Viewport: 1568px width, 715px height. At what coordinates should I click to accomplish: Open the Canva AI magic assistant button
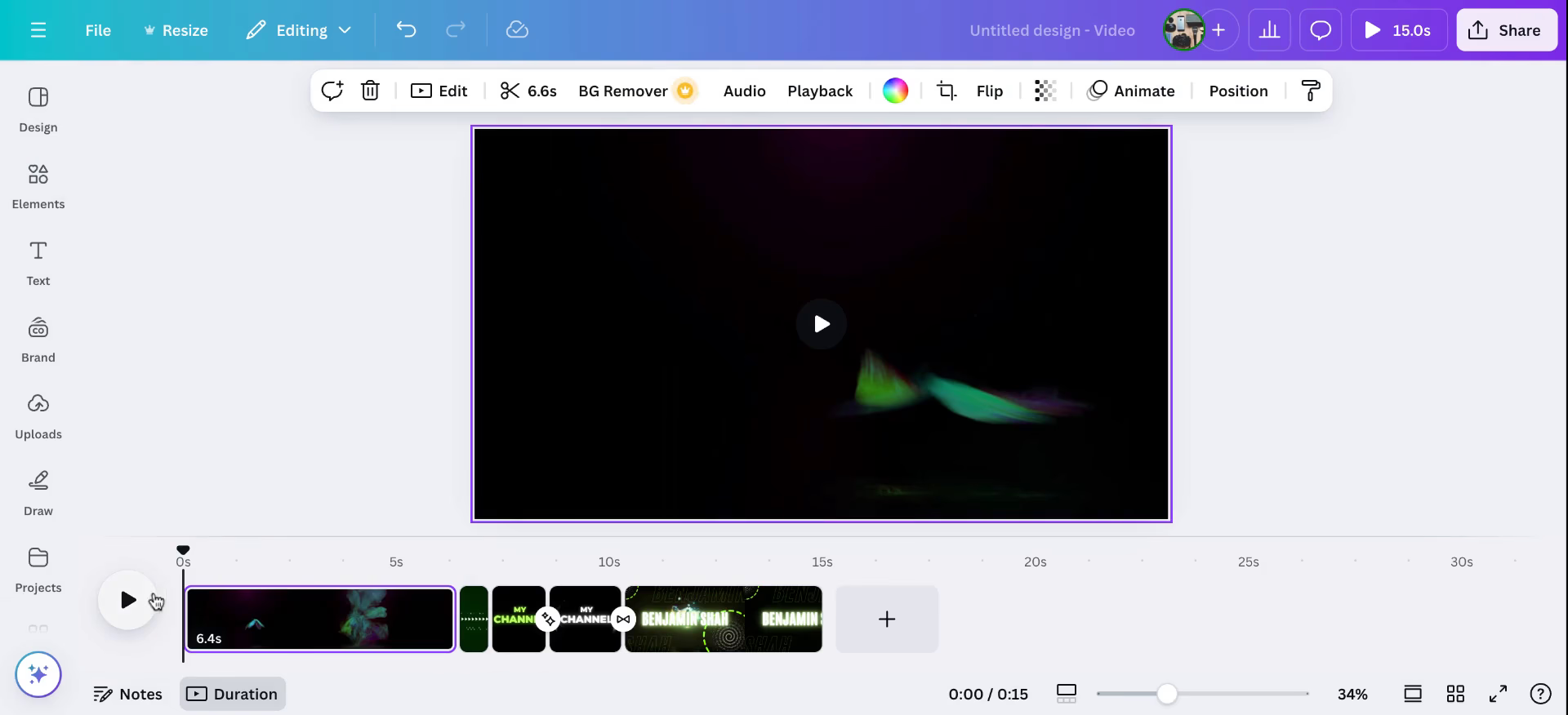tap(38, 674)
